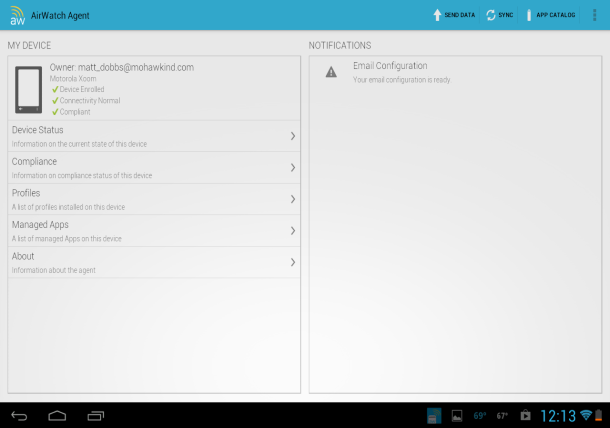Viewport: 610px width, 428px height.
Task: Tap the warning triangle notification icon
Action: 331,72
